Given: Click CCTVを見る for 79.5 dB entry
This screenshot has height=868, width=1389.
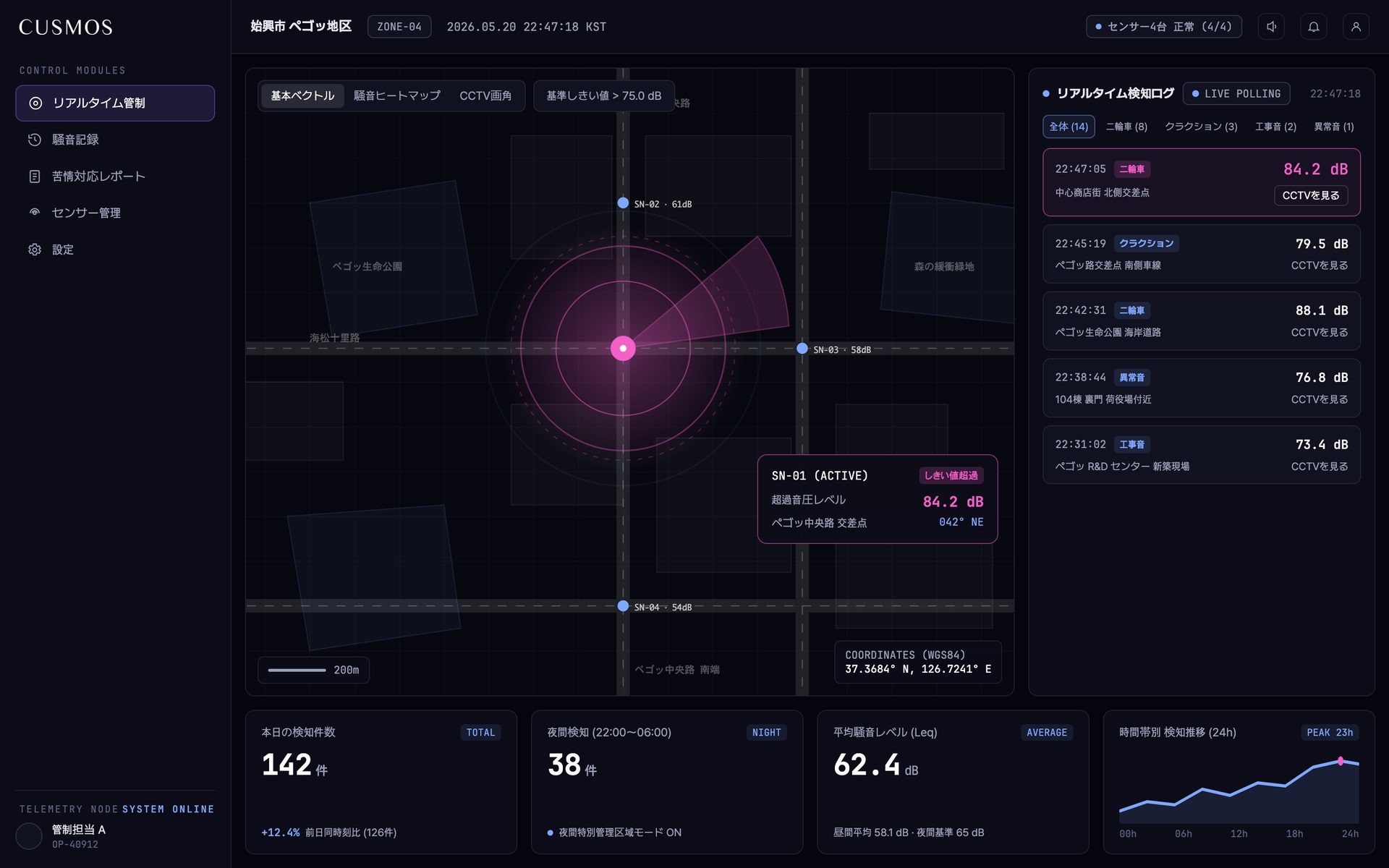Looking at the screenshot, I should [x=1320, y=265].
